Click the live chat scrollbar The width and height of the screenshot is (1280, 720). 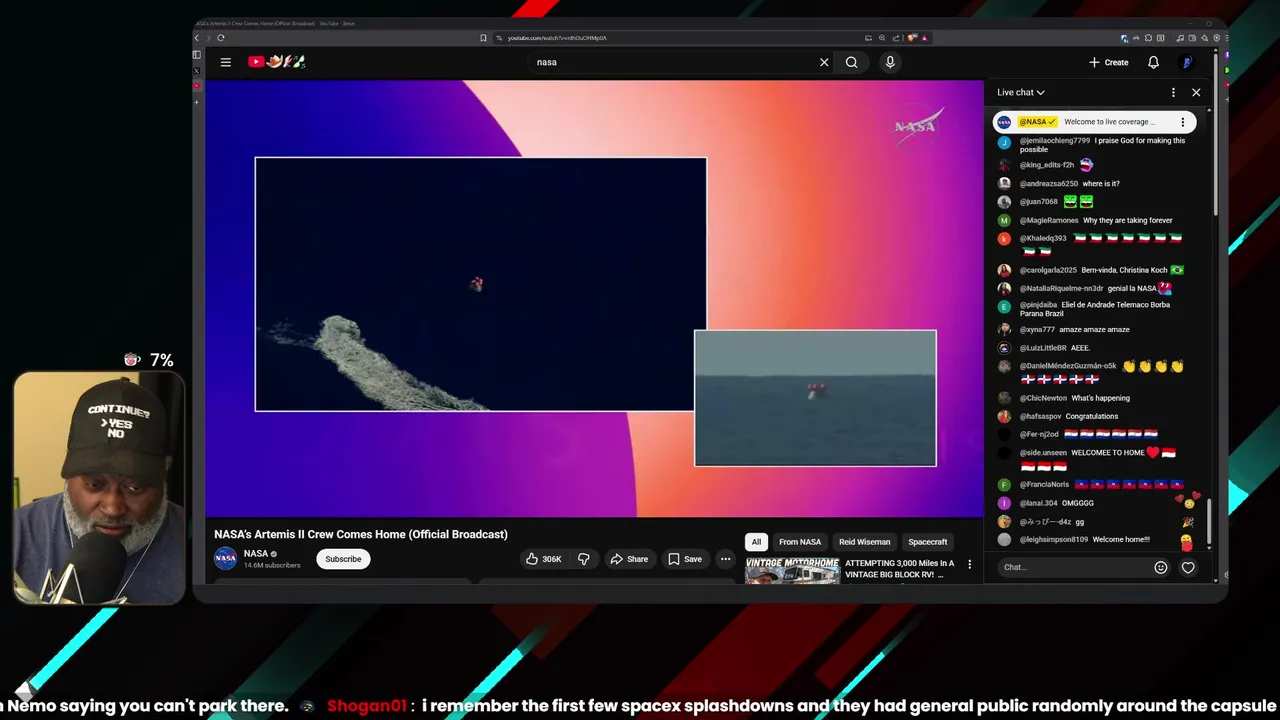pyautogui.click(x=1209, y=520)
